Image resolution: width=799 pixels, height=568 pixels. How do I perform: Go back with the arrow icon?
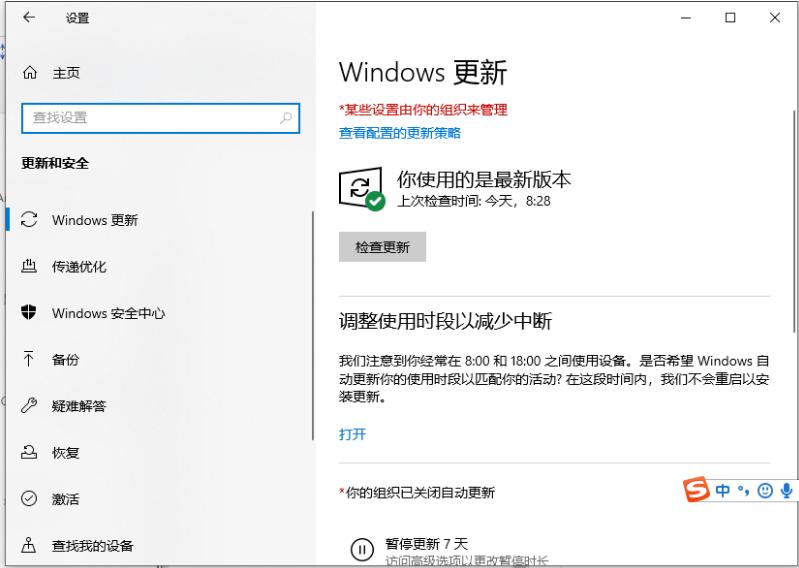click(x=29, y=17)
